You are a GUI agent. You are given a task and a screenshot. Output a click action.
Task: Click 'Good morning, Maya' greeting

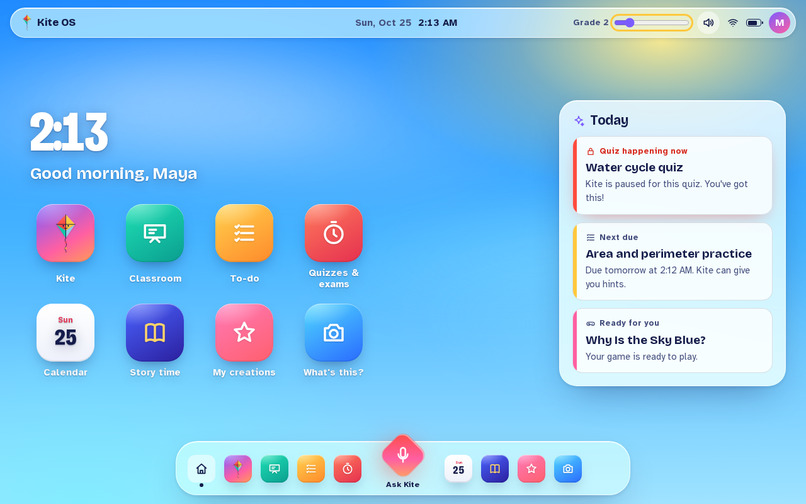click(x=114, y=174)
